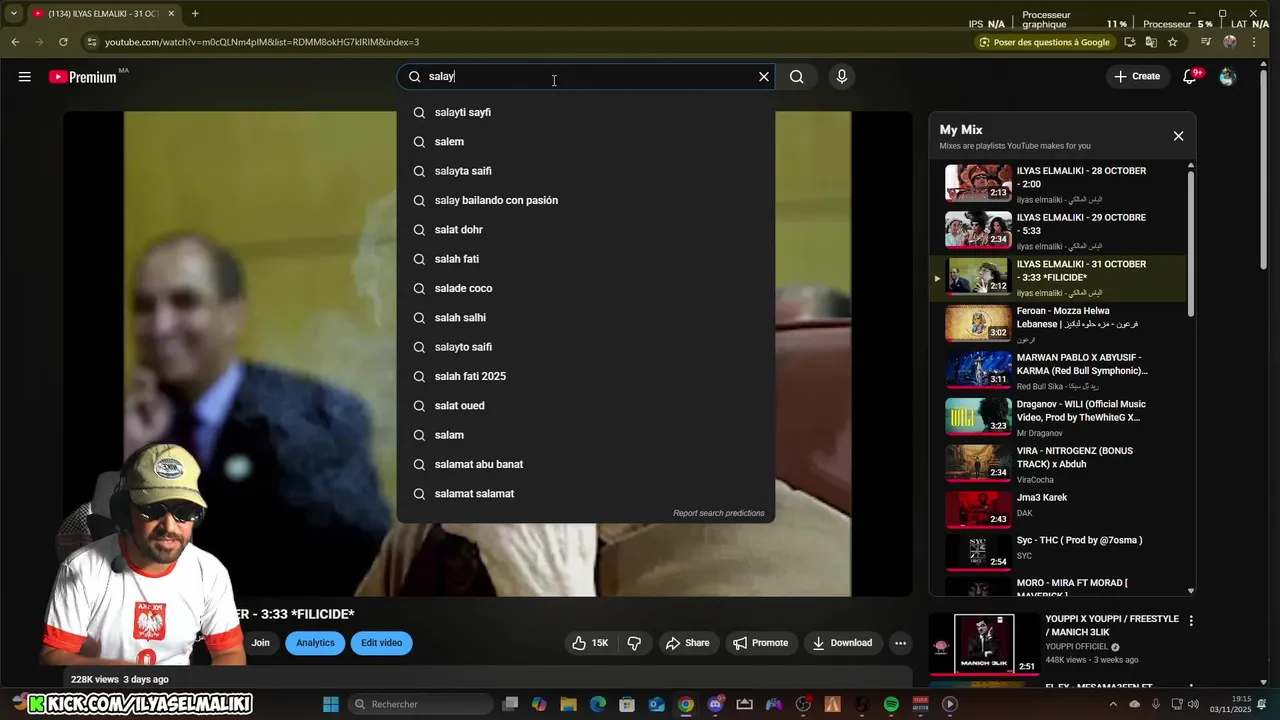Open video Analytics
1280x720 pixels.
tap(315, 643)
